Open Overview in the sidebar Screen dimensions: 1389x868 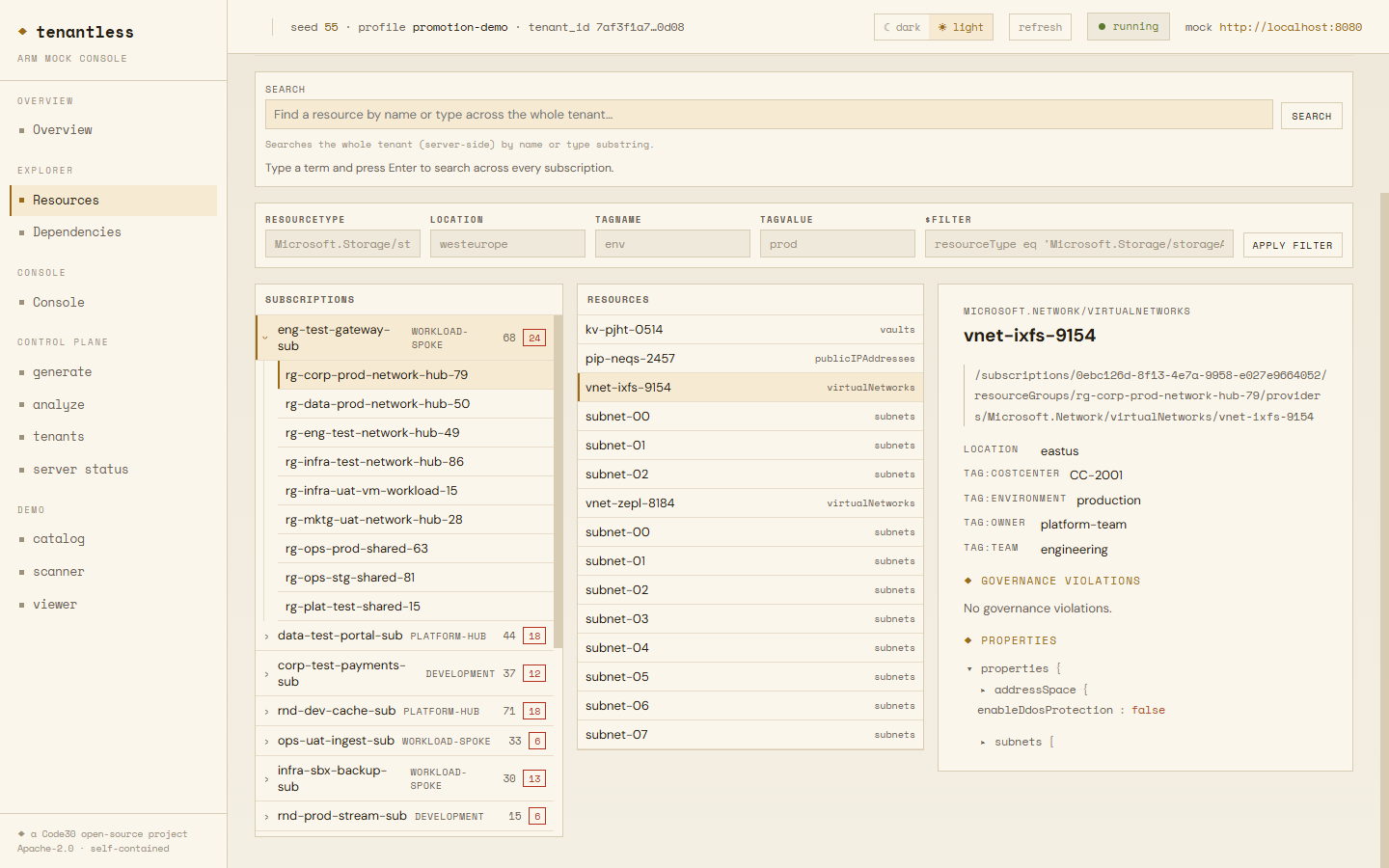pyautogui.click(x=113, y=130)
